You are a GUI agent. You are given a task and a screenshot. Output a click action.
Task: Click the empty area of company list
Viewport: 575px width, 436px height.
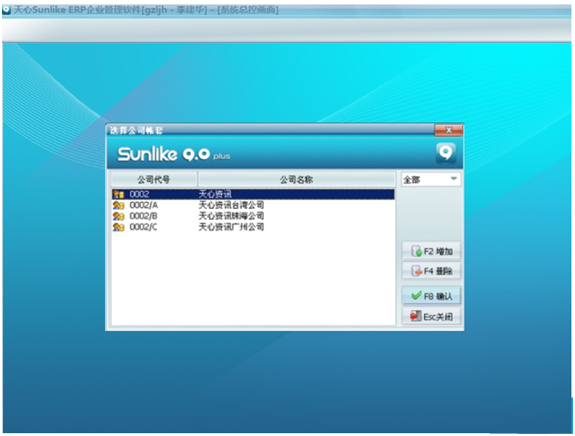pos(253,279)
